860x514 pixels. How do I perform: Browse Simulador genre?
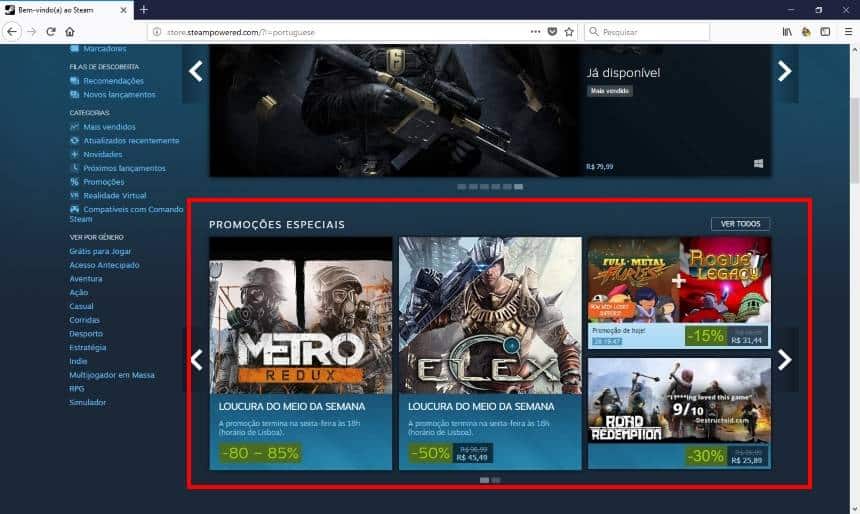click(88, 402)
